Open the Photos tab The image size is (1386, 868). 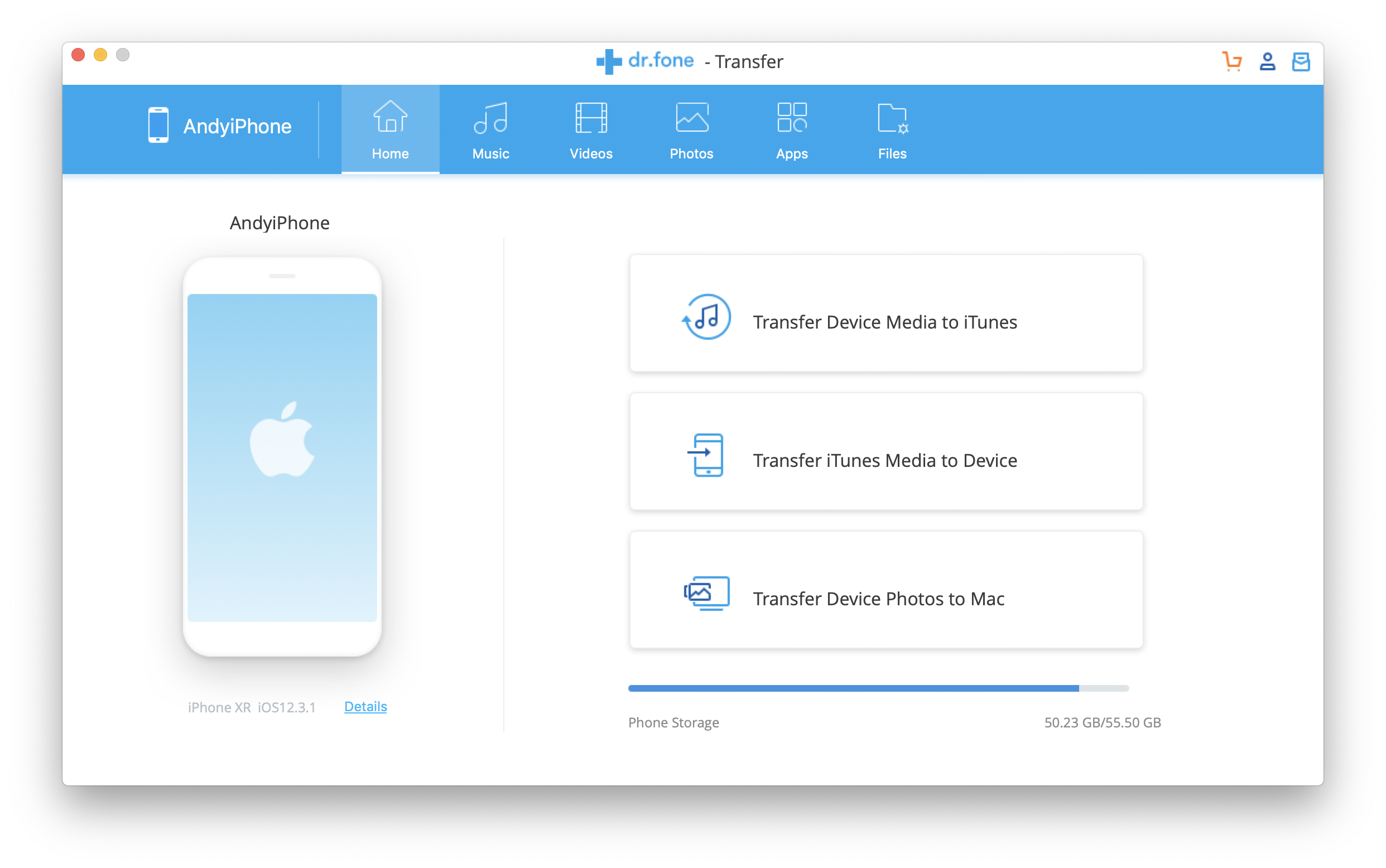point(691,129)
